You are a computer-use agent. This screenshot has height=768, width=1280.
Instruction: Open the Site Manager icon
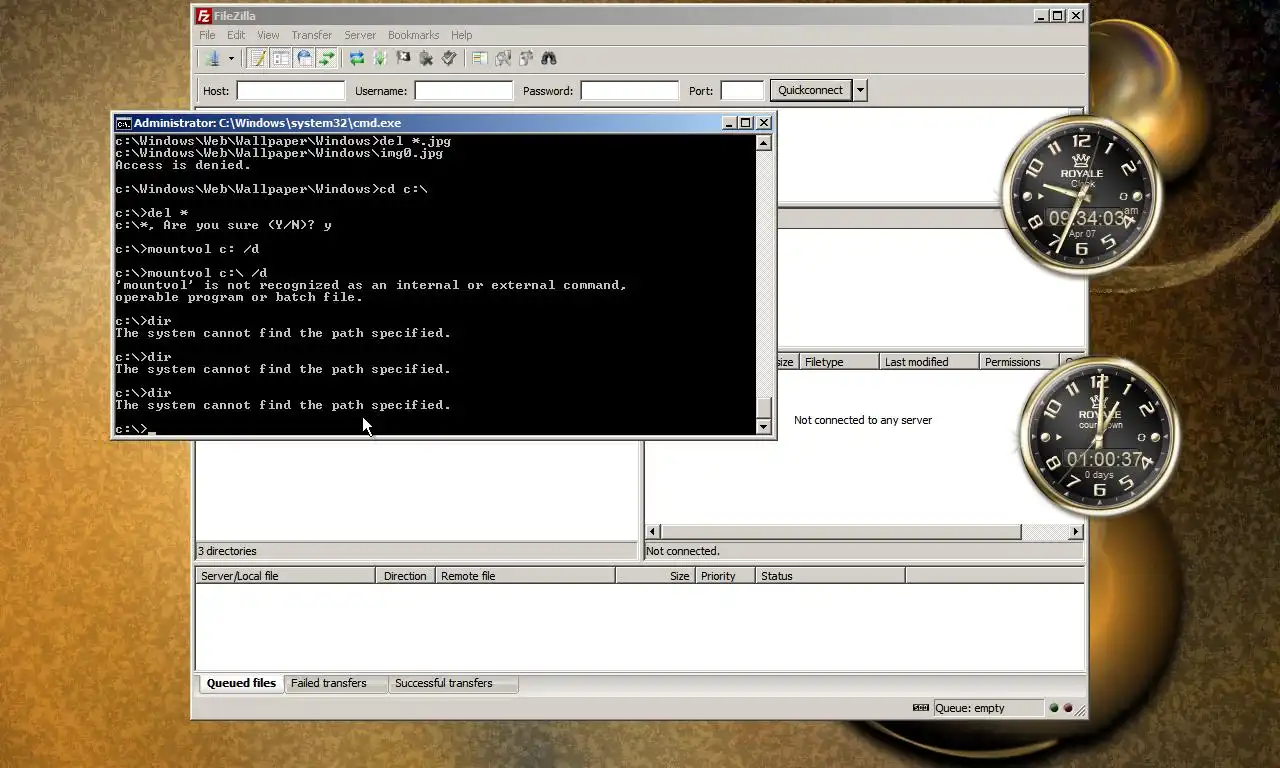[212, 59]
